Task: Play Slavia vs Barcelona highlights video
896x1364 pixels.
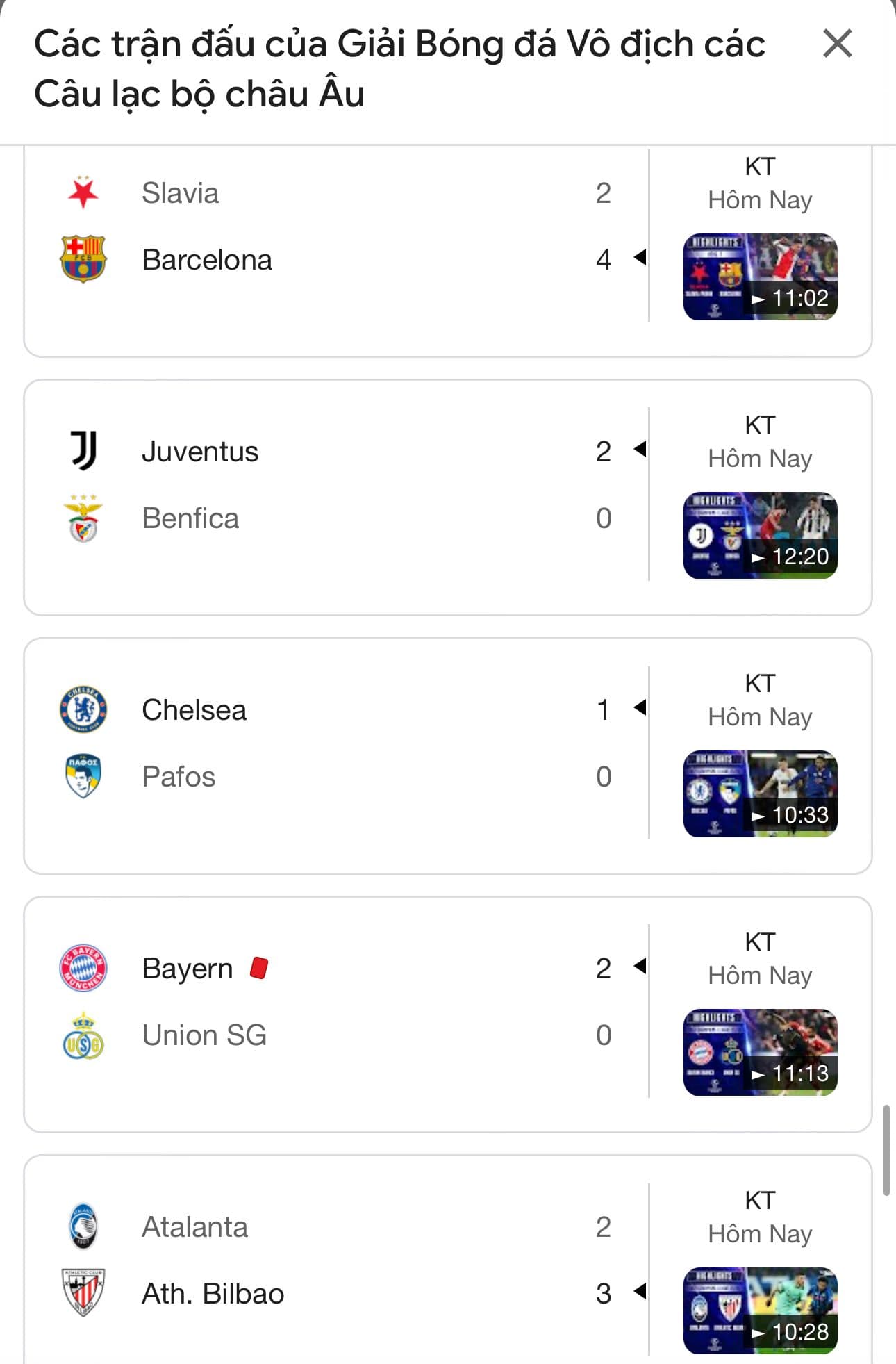Action: pyautogui.click(x=760, y=277)
